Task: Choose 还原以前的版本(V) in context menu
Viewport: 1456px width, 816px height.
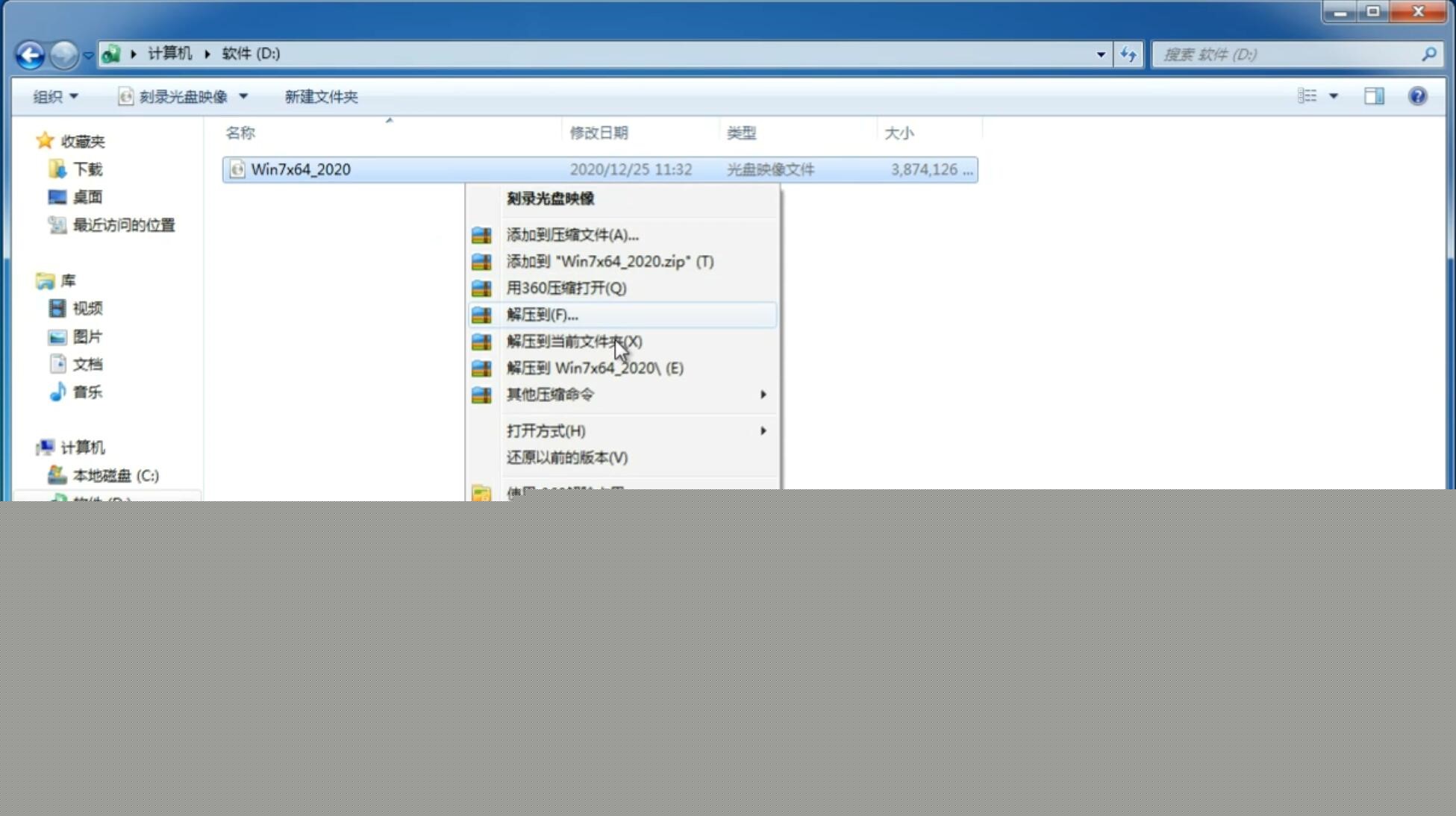Action: [566, 457]
